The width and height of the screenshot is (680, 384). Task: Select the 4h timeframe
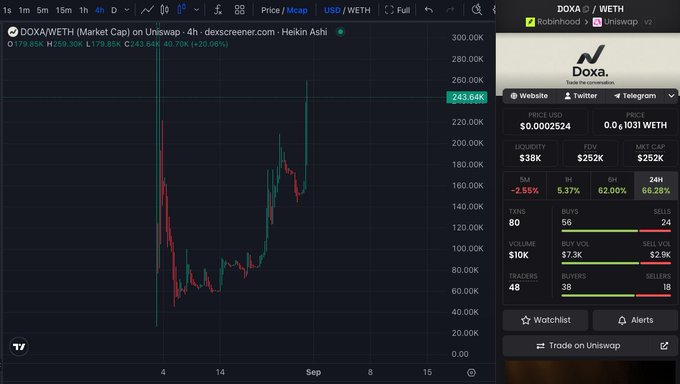100,10
